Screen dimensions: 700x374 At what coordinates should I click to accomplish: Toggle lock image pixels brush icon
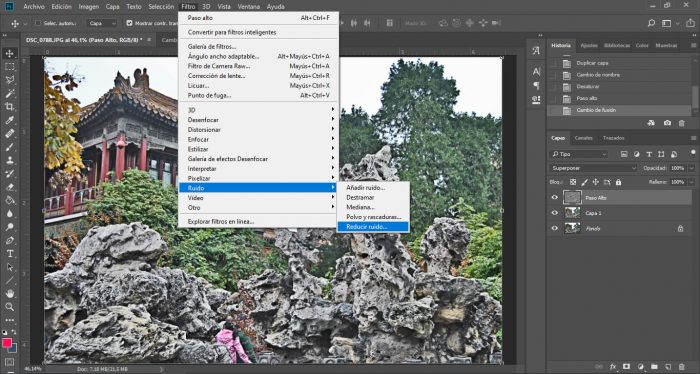tap(584, 182)
